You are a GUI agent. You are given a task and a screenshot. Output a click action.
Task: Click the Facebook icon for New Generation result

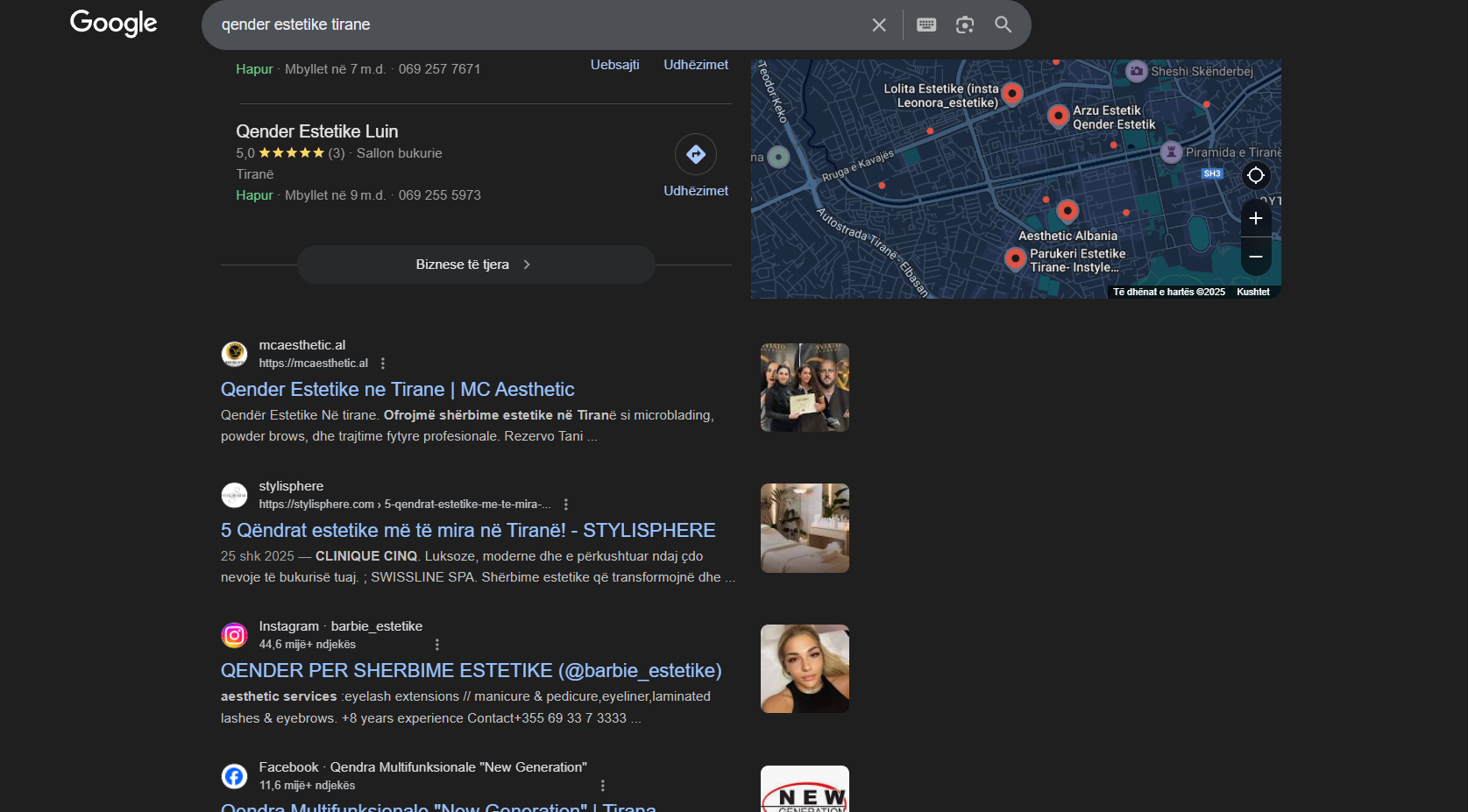[x=234, y=776]
